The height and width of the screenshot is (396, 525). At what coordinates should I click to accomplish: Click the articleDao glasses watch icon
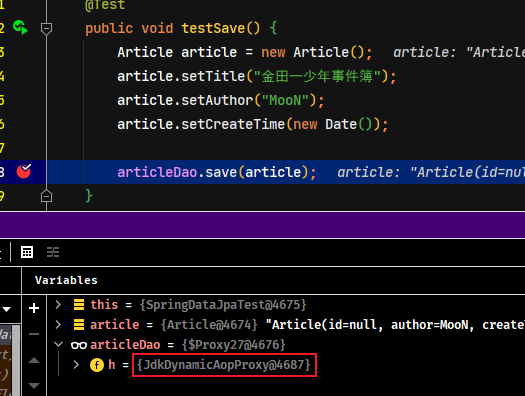pyautogui.click(x=79, y=345)
